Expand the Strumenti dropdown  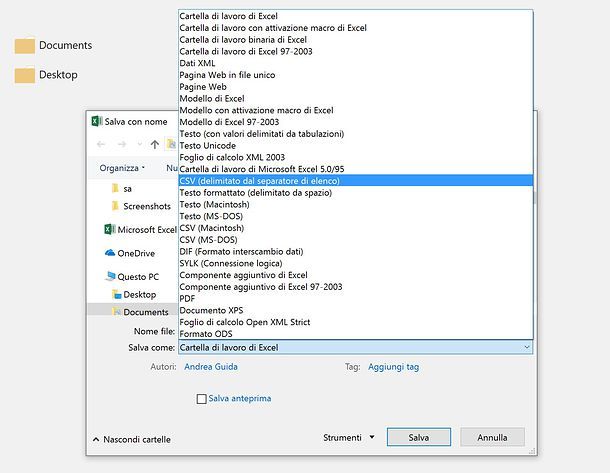click(349, 437)
